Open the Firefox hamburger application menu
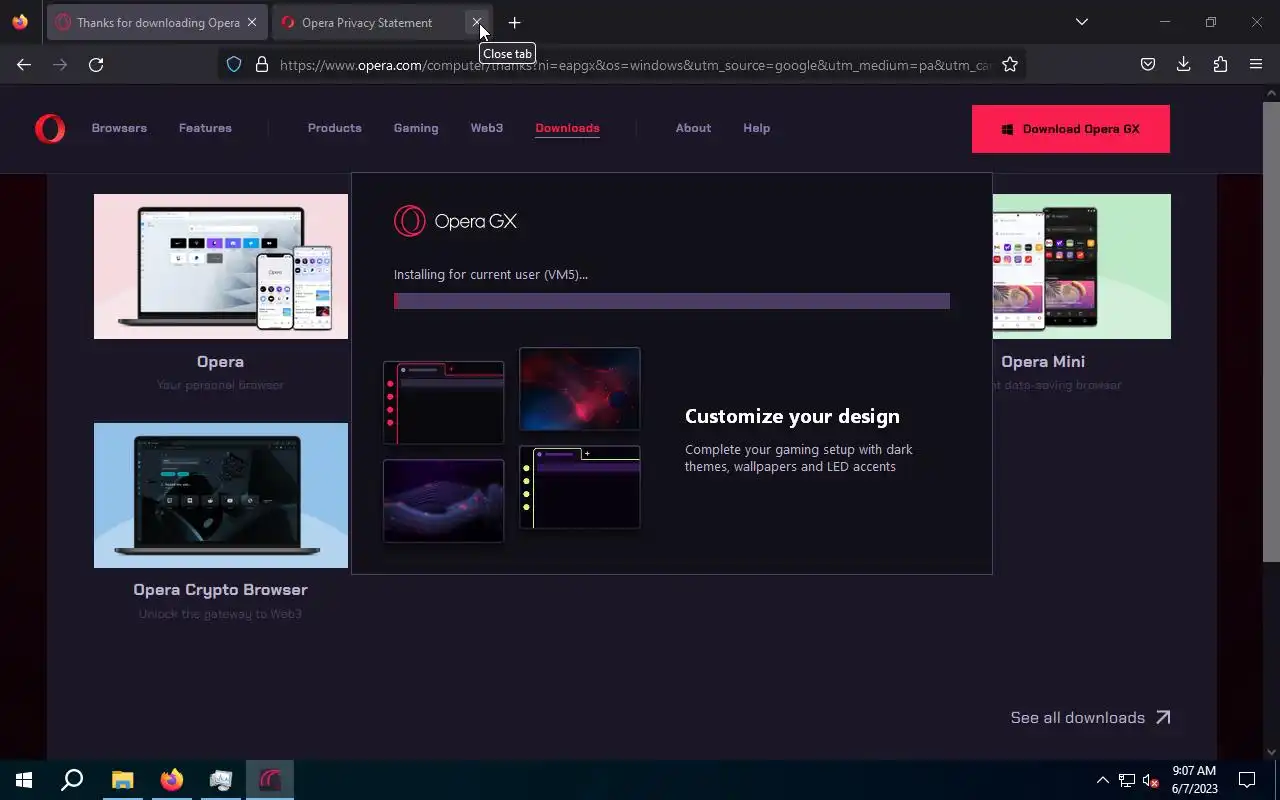The image size is (1280, 800). point(1256,64)
